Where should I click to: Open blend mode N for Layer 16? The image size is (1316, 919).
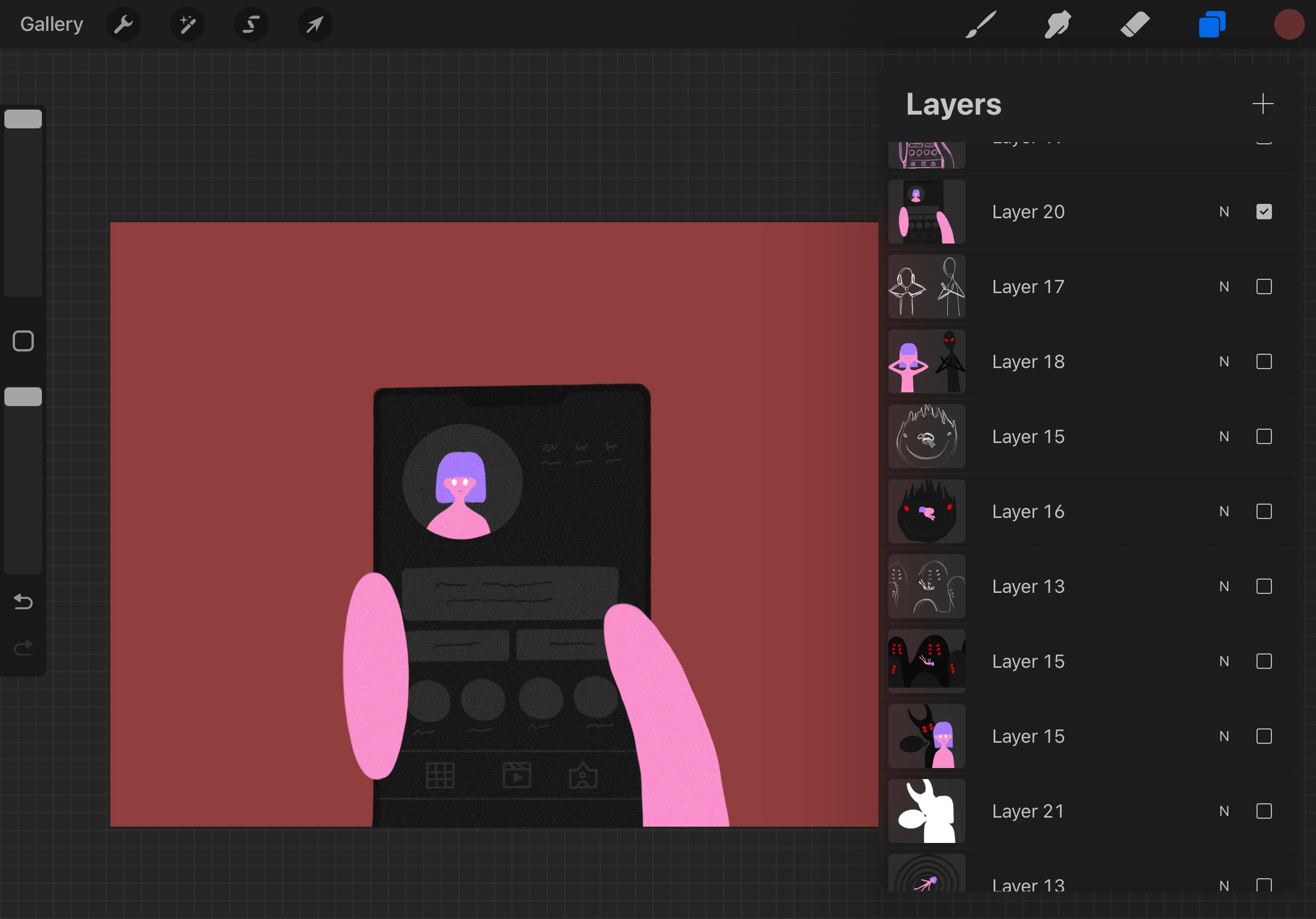tap(1225, 512)
